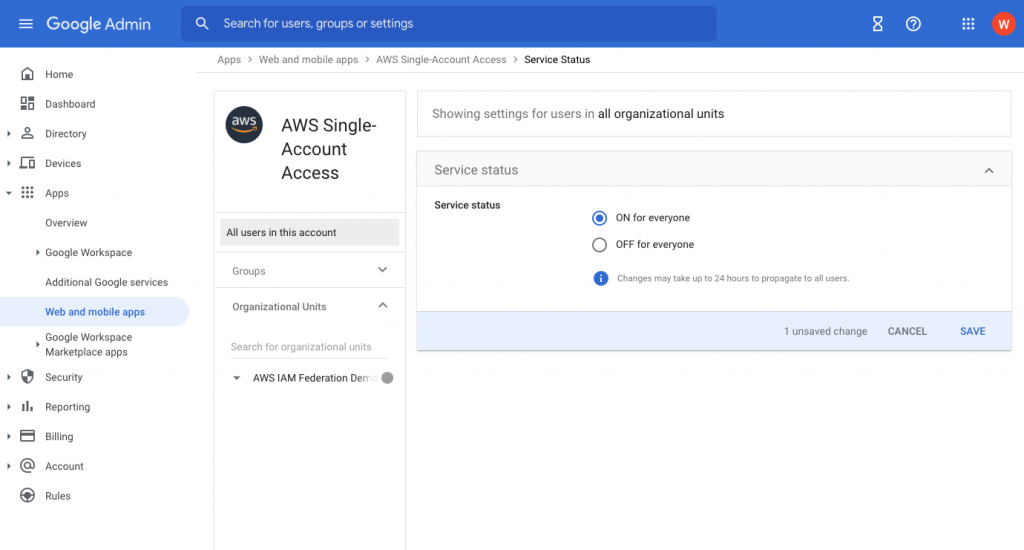Viewport: 1024px width, 550px height.
Task: Click the Dashboard tiles icon
Action: tap(27, 103)
